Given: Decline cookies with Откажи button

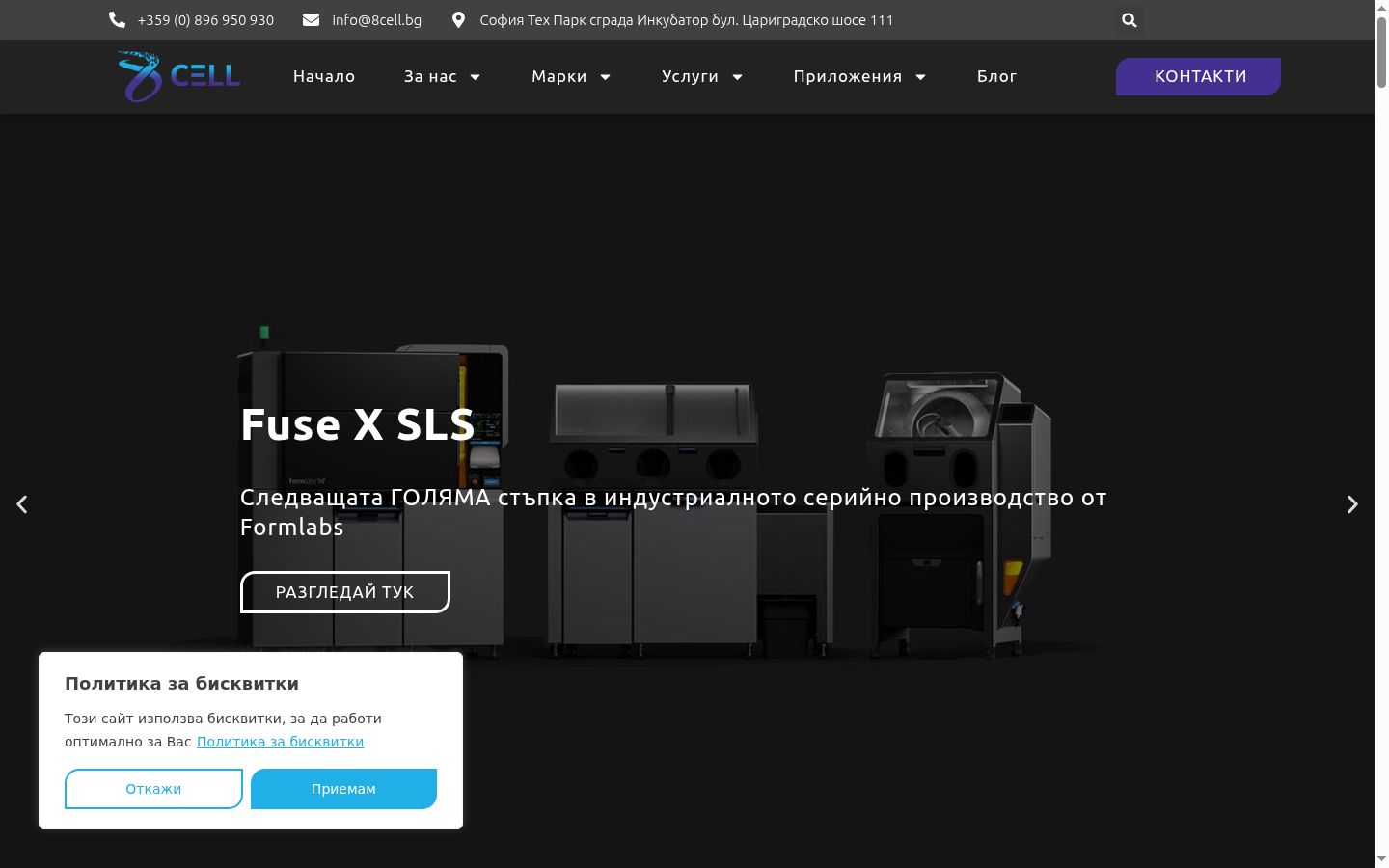Looking at the screenshot, I should tap(153, 789).
